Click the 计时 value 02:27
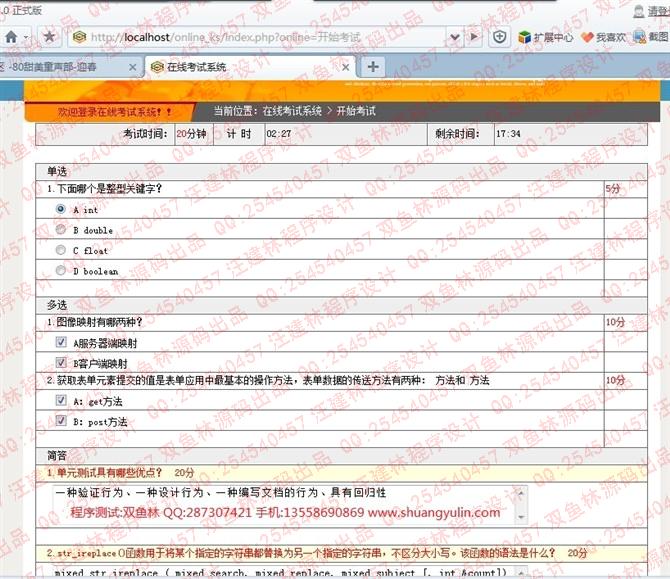The height and width of the screenshot is (579, 670). coord(279,134)
